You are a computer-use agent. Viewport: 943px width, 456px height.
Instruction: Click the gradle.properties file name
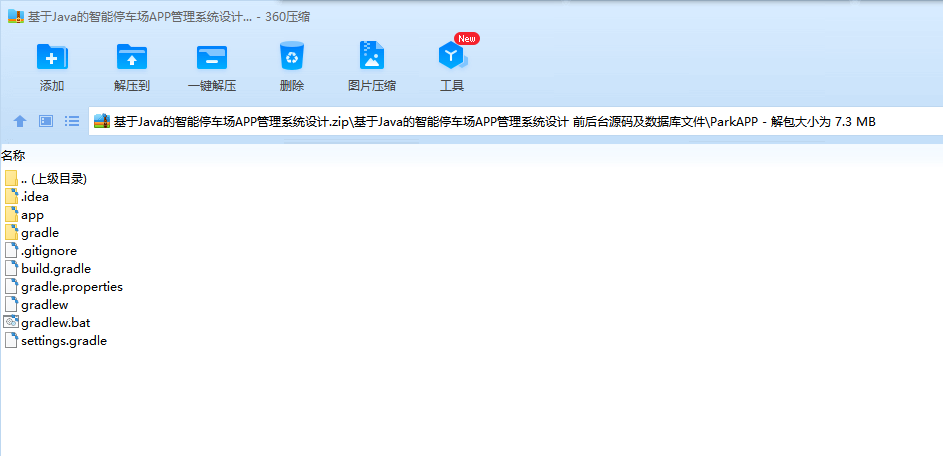72,287
